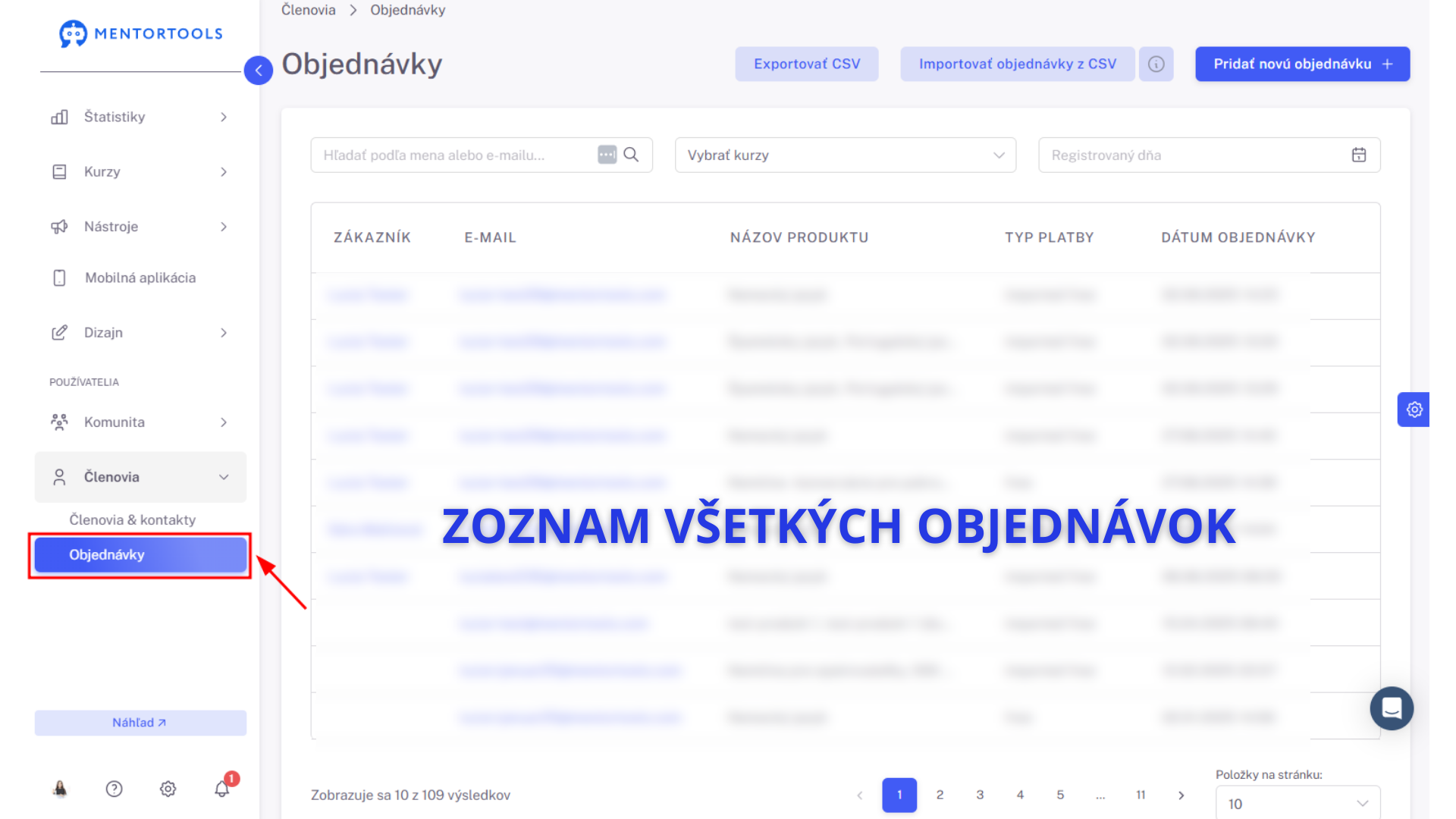Screen dimensions: 1456x819
Task: Click the search magnifier icon
Action: [631, 155]
